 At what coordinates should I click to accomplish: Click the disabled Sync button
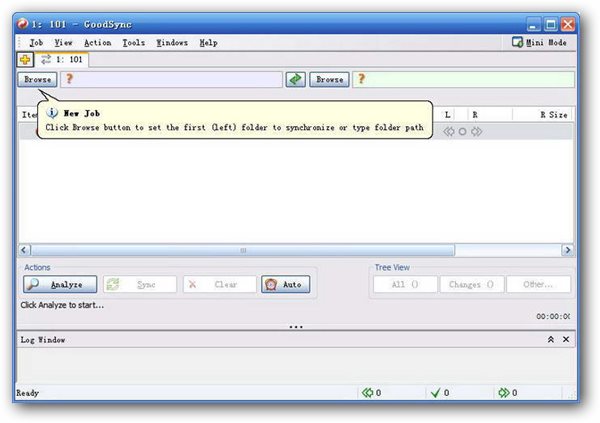pyautogui.click(x=140, y=284)
